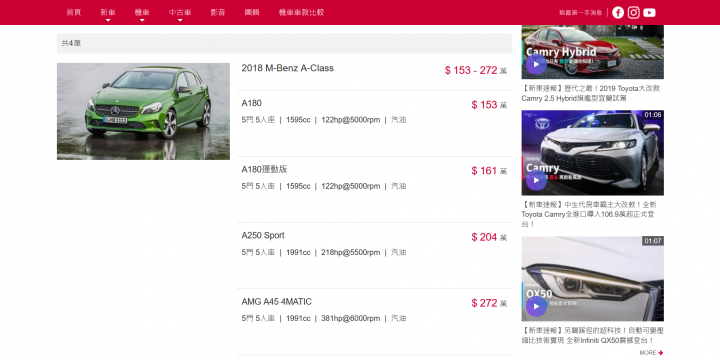Play the Camry Hybrid video
This screenshot has height=360, width=720.
536,64
